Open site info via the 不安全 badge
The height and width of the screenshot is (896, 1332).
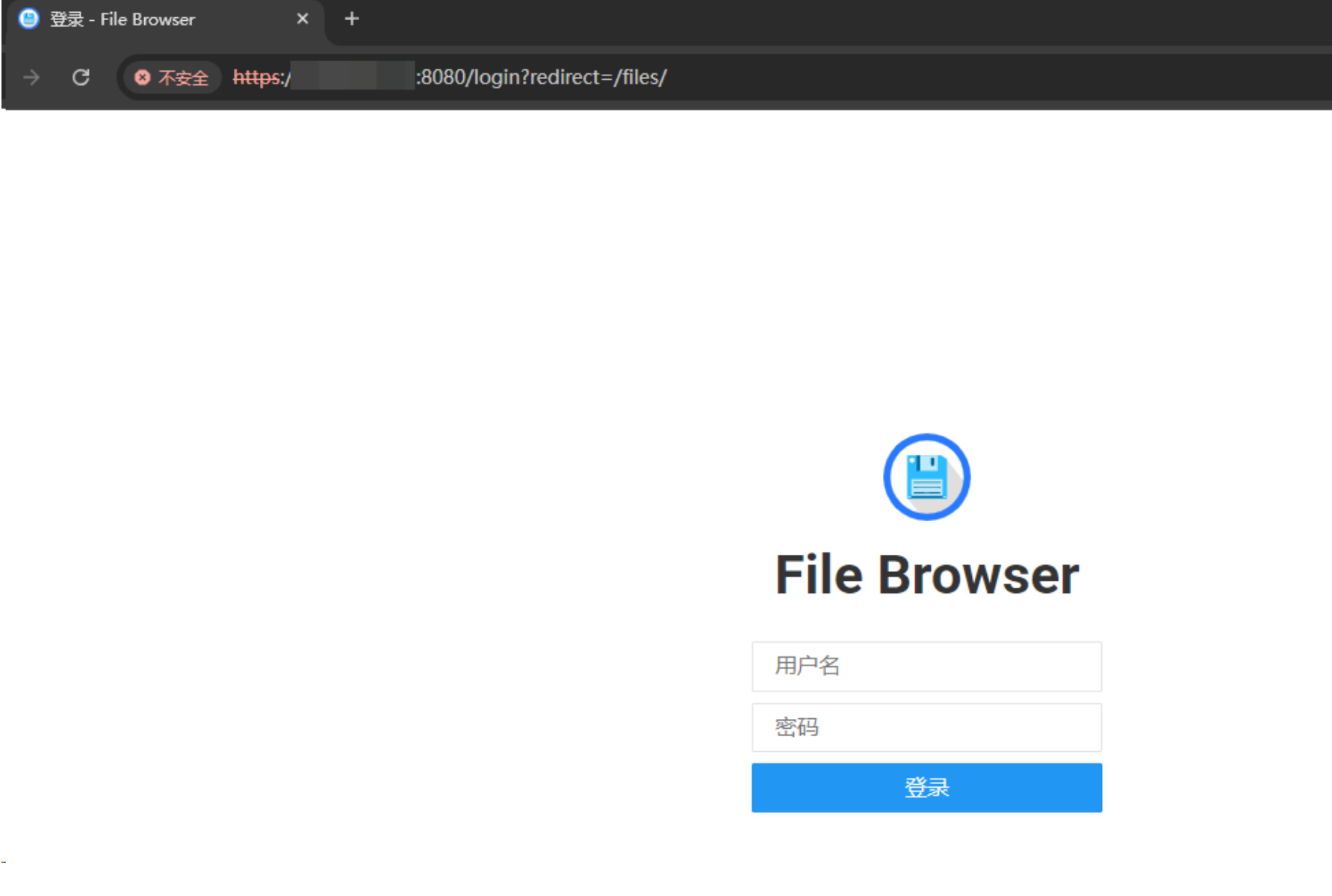coord(170,77)
